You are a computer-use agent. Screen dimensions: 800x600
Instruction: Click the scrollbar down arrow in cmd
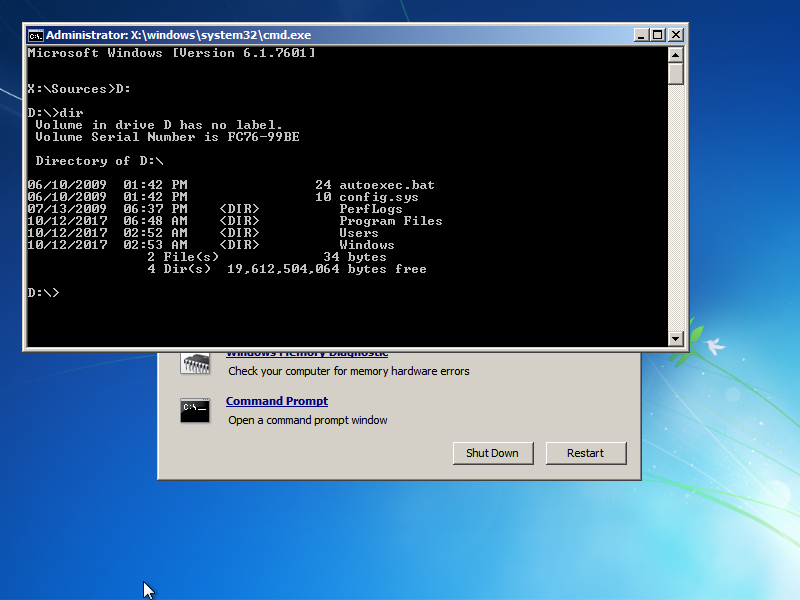coord(676,338)
